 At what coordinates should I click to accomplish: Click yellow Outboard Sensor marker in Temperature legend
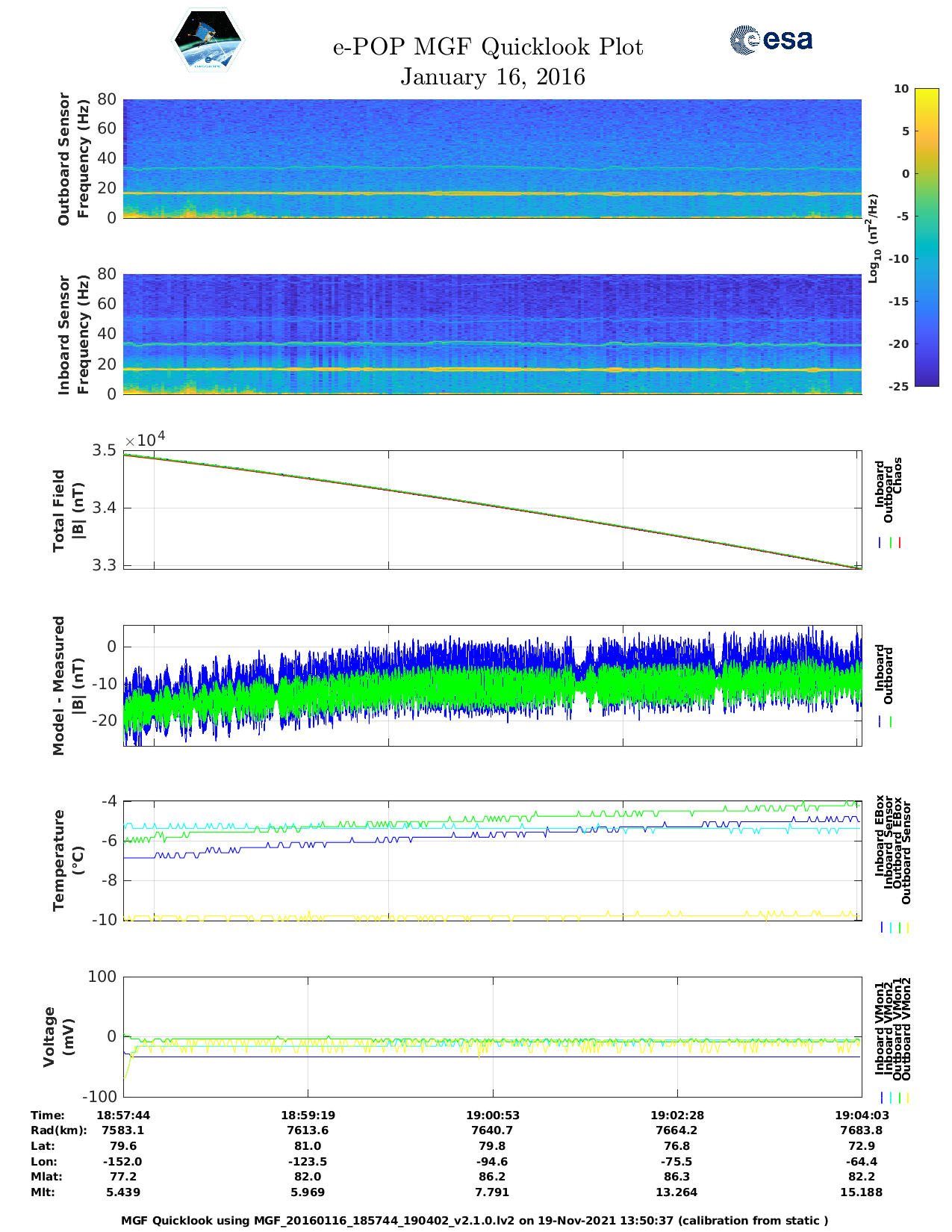(908, 927)
